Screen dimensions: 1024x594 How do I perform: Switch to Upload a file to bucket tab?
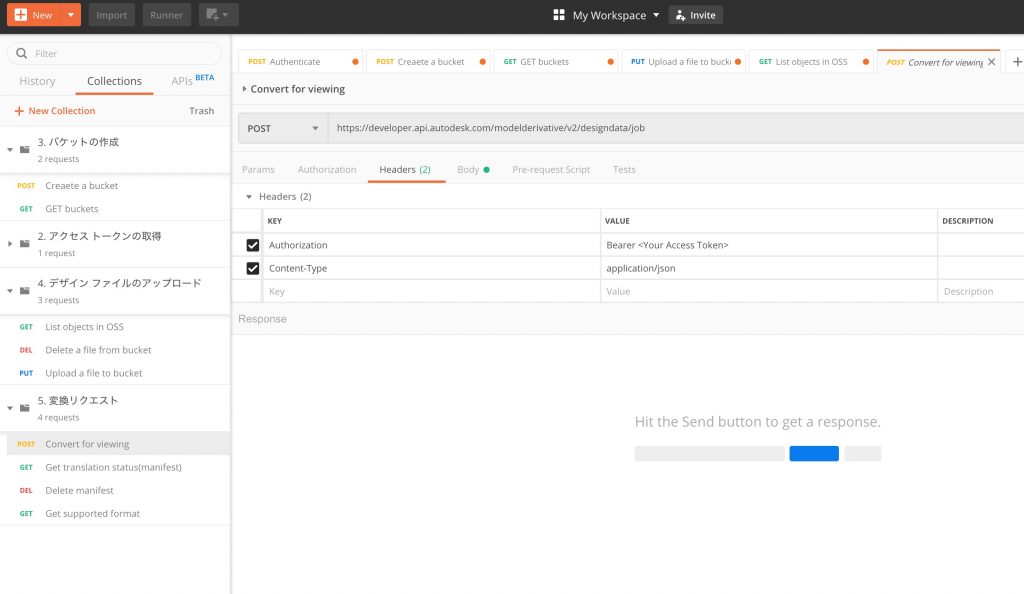point(683,62)
